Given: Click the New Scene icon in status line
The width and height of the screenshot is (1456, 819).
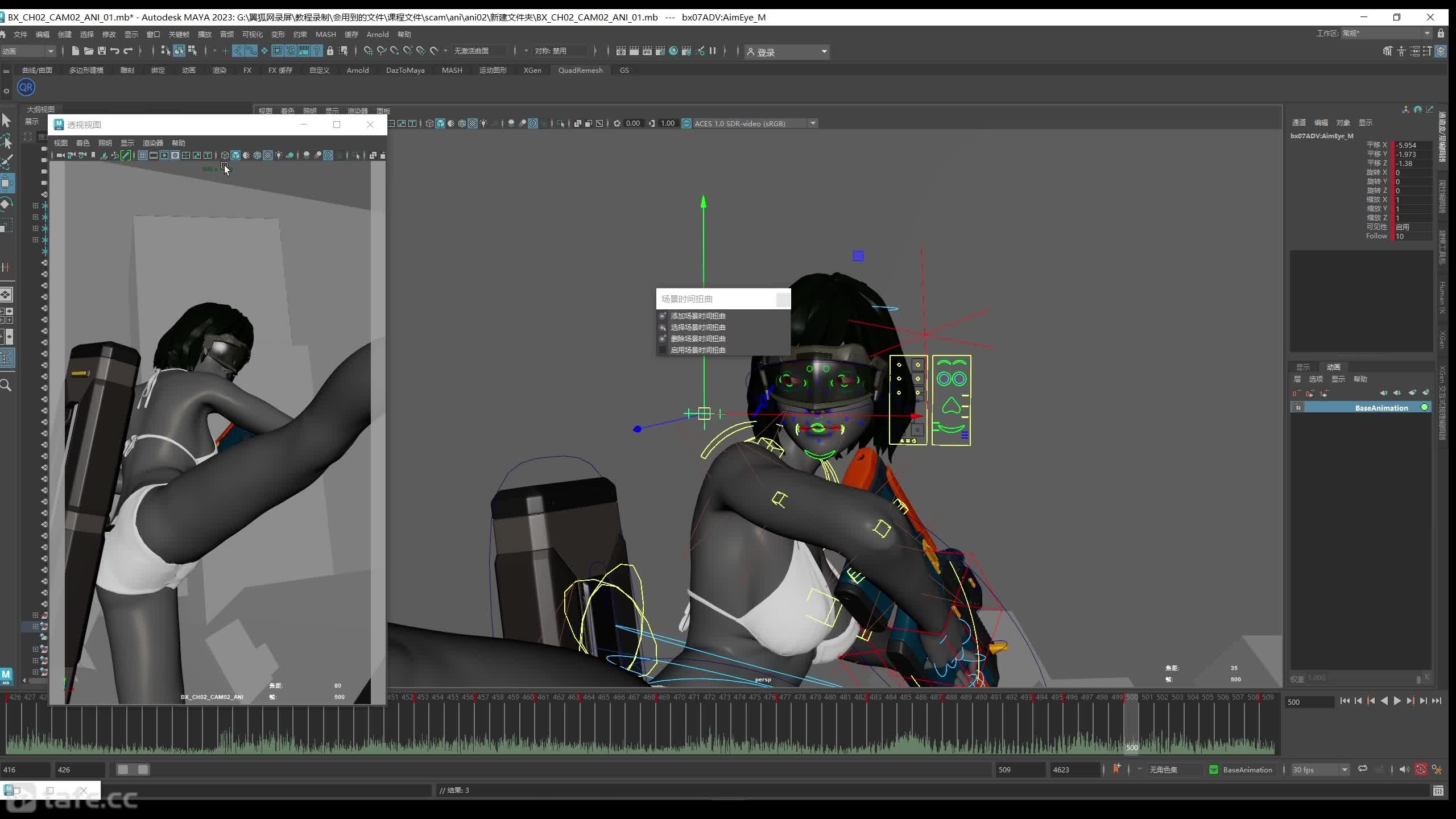Looking at the screenshot, I should (75, 51).
